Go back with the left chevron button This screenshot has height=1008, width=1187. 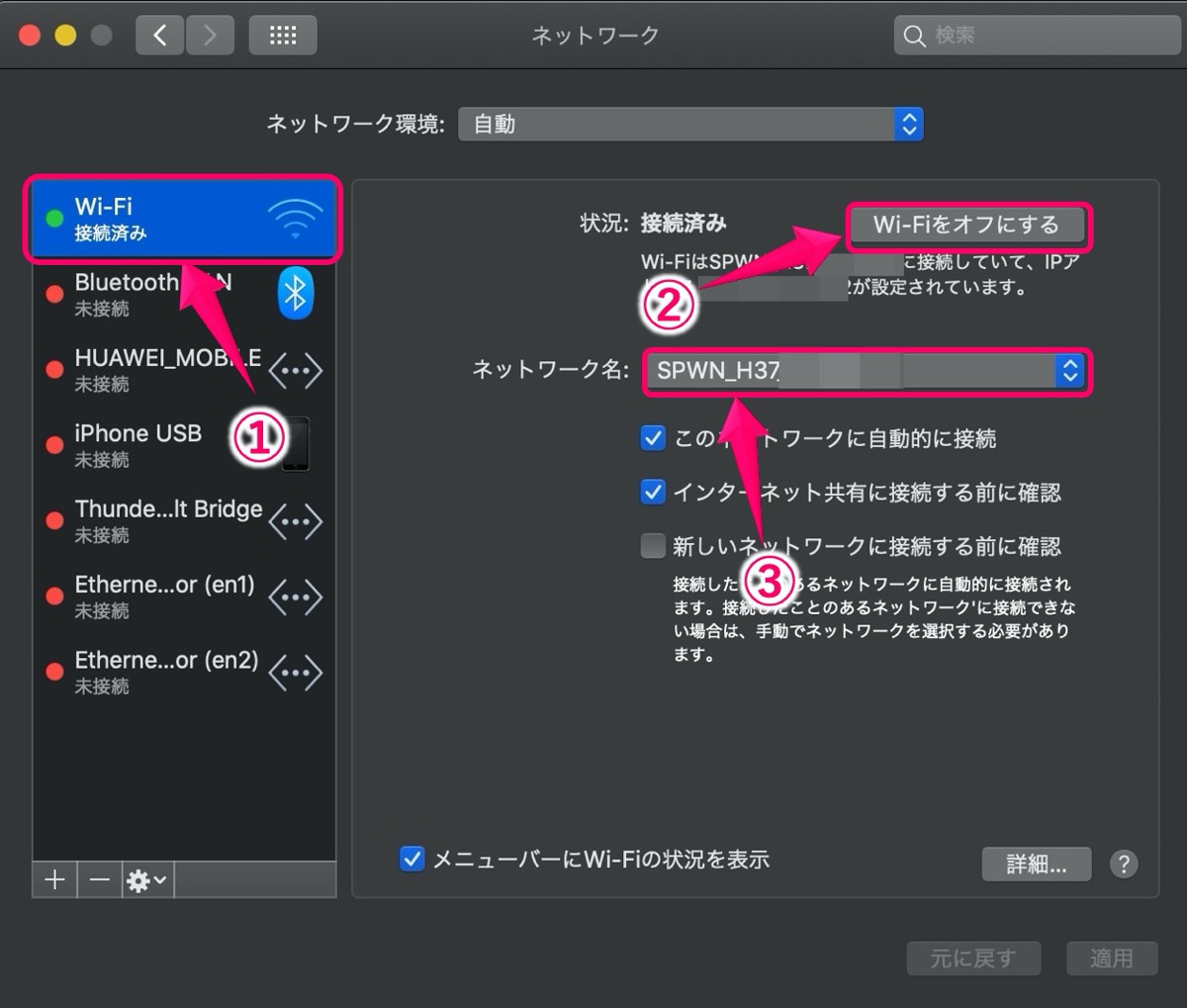(159, 36)
